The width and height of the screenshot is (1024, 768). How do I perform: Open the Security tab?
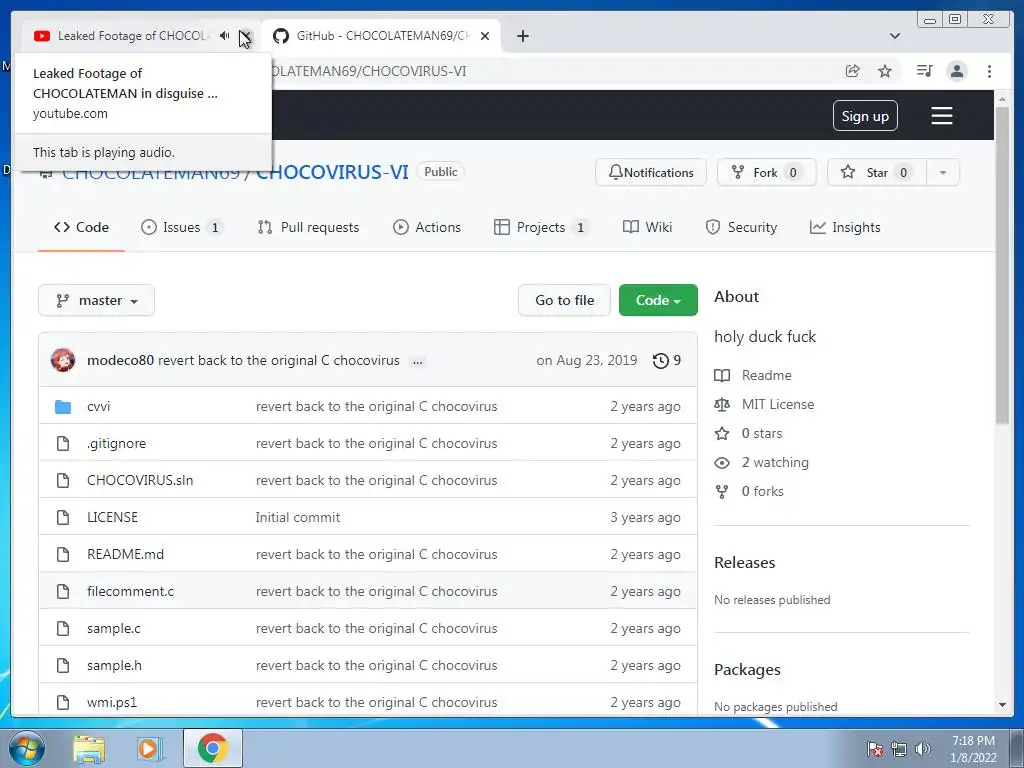(741, 227)
